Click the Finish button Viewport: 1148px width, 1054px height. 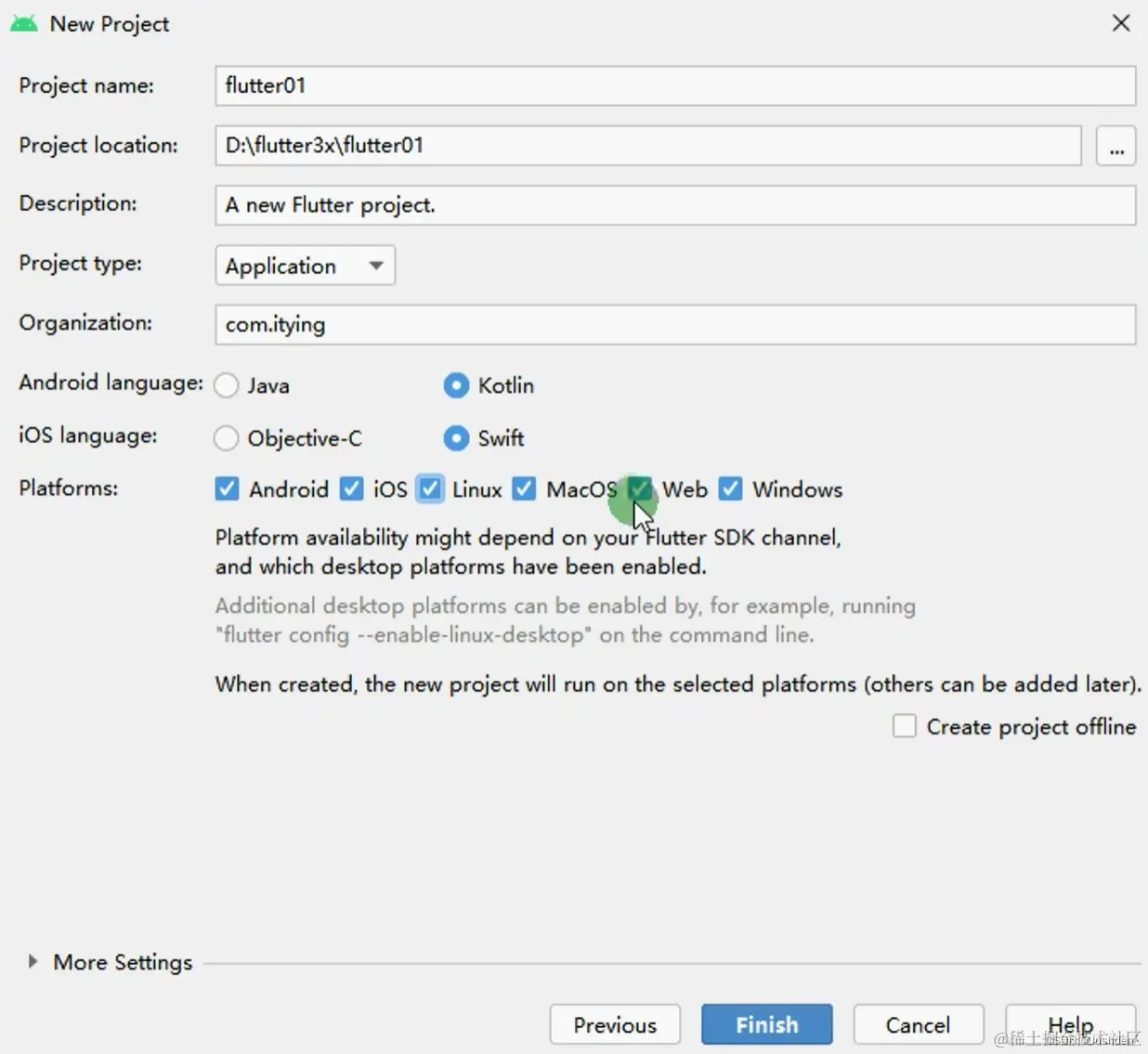coord(767,1024)
